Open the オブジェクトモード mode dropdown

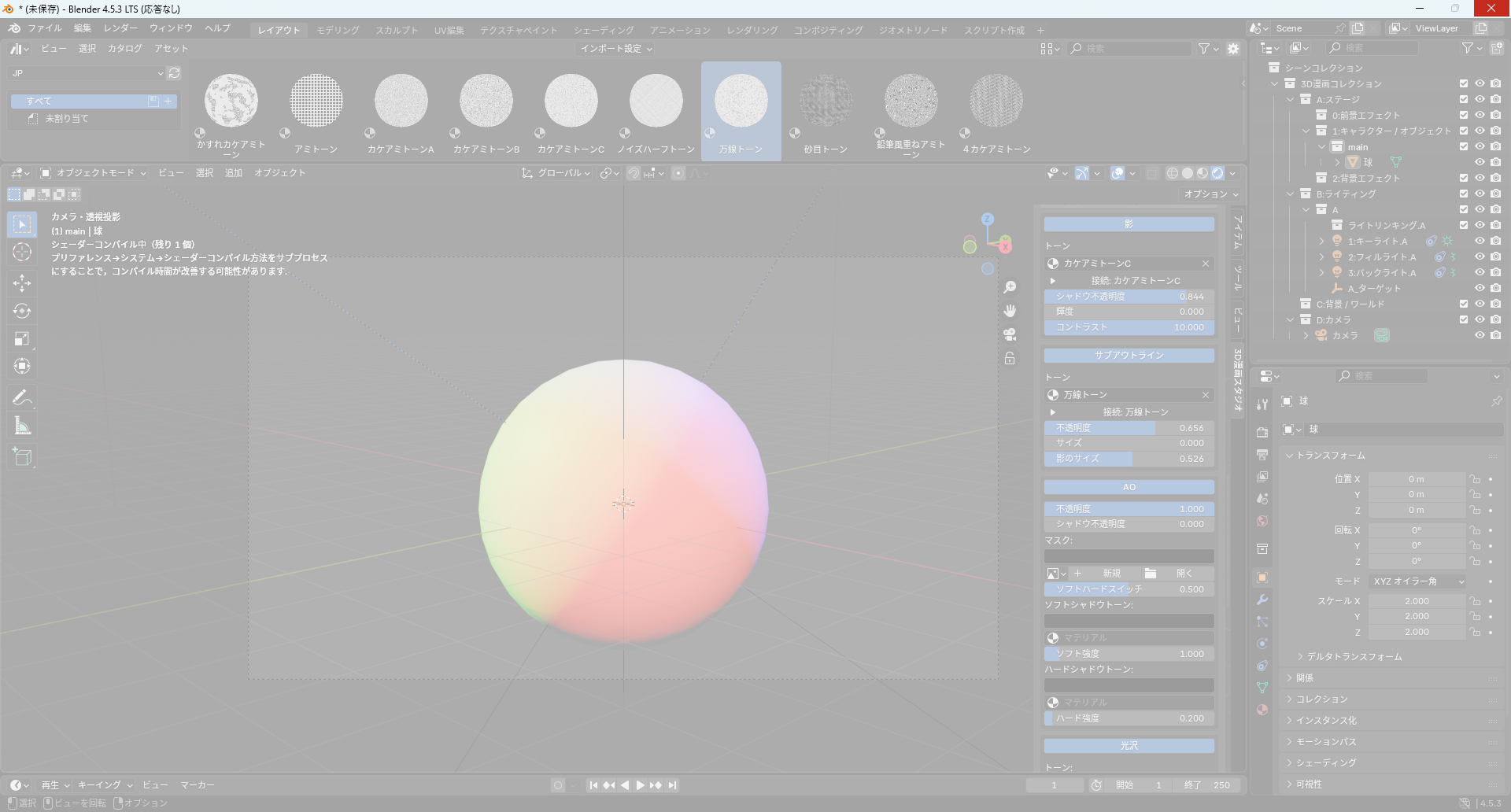pos(93,173)
